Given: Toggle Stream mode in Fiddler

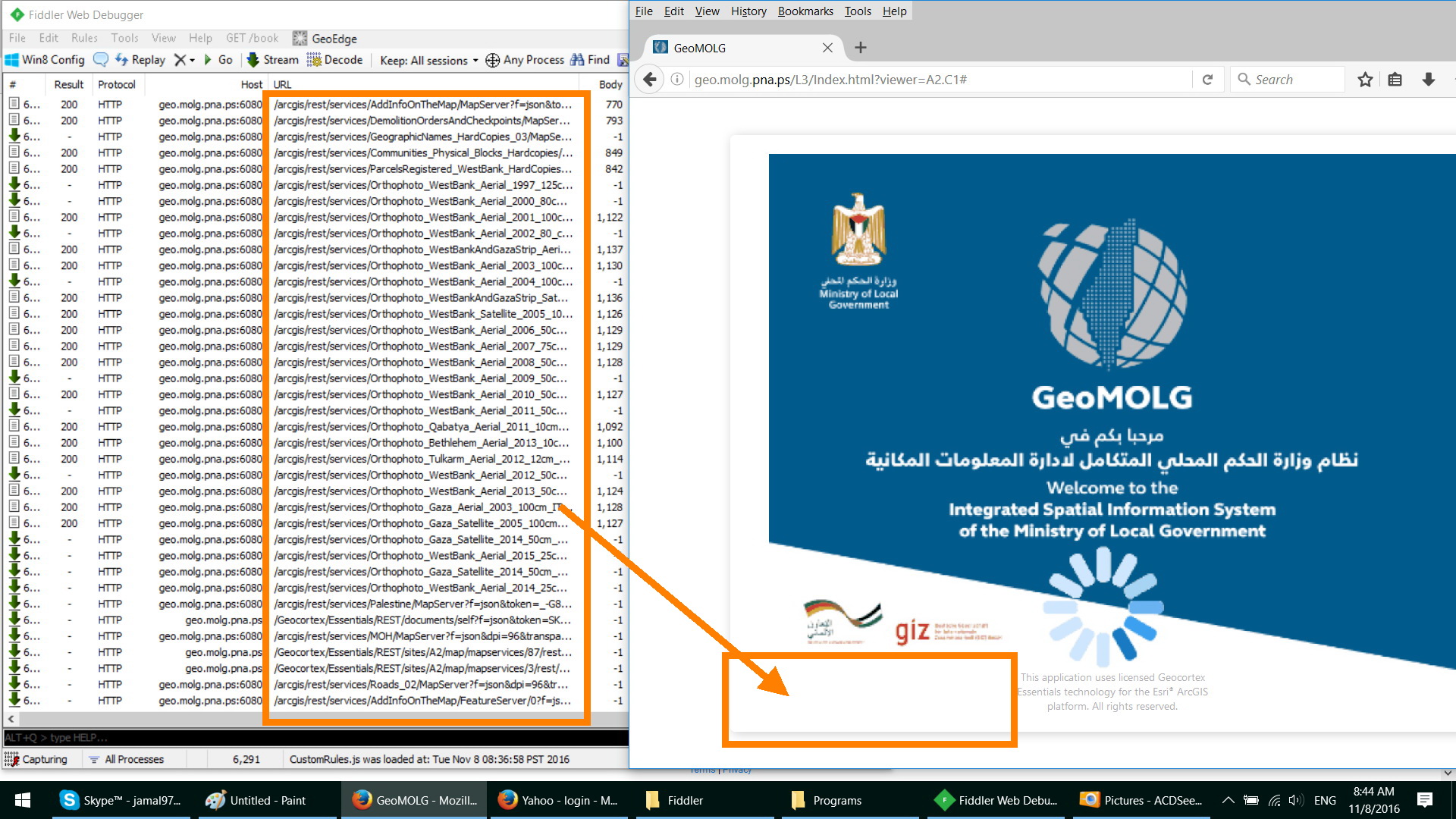Looking at the screenshot, I should (273, 60).
